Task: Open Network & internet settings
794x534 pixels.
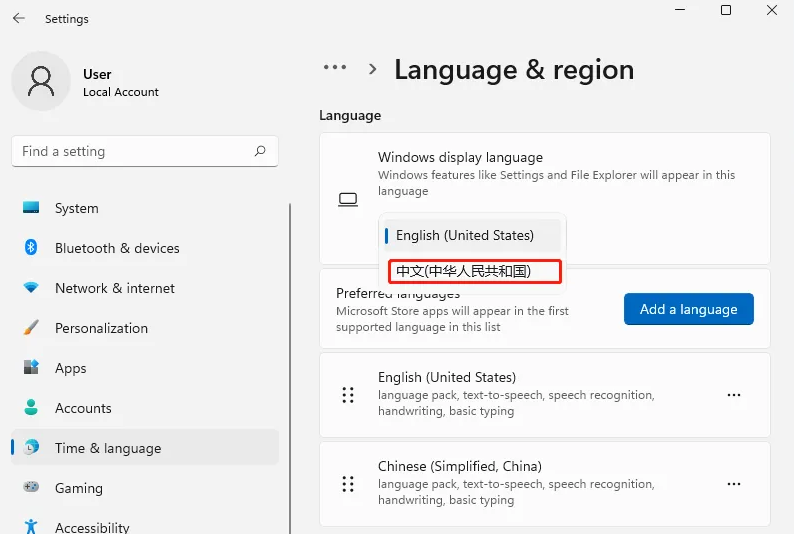Action: tap(145, 288)
